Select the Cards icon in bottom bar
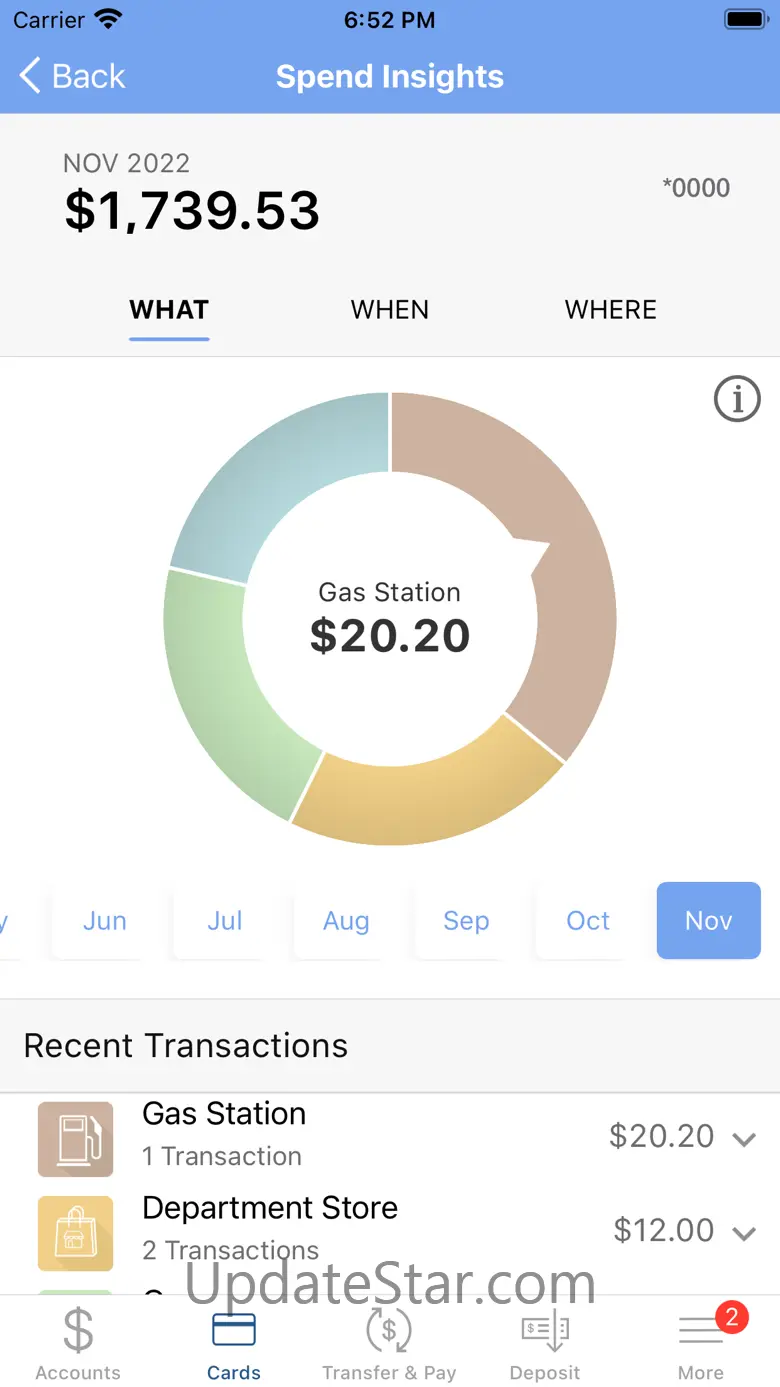 pyautogui.click(x=234, y=1332)
